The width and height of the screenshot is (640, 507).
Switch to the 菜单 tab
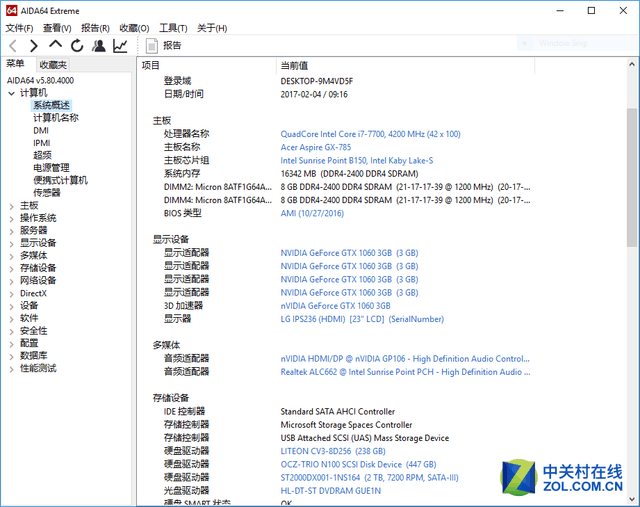coord(15,64)
